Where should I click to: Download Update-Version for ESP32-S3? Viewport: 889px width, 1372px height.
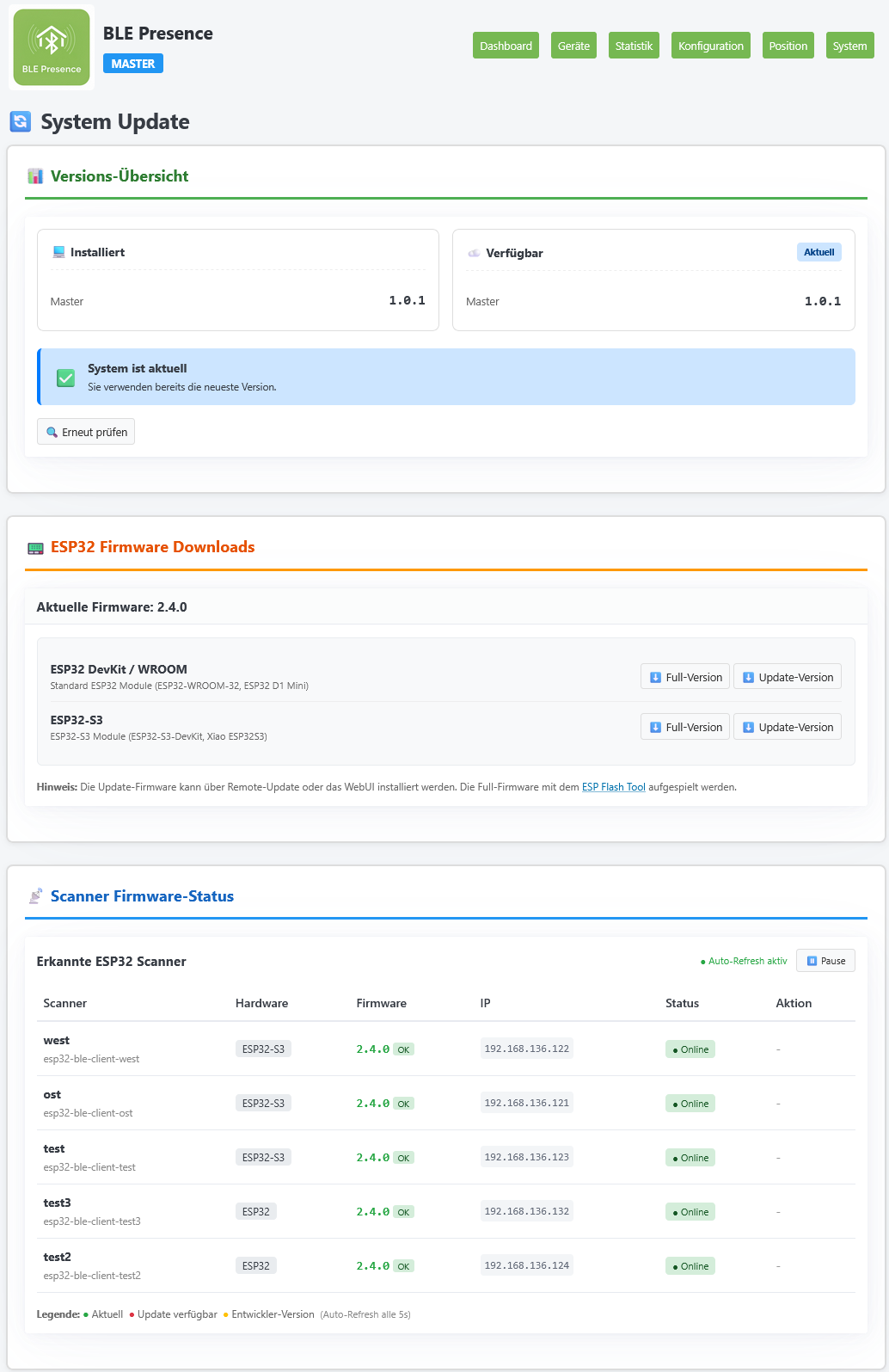[787, 727]
